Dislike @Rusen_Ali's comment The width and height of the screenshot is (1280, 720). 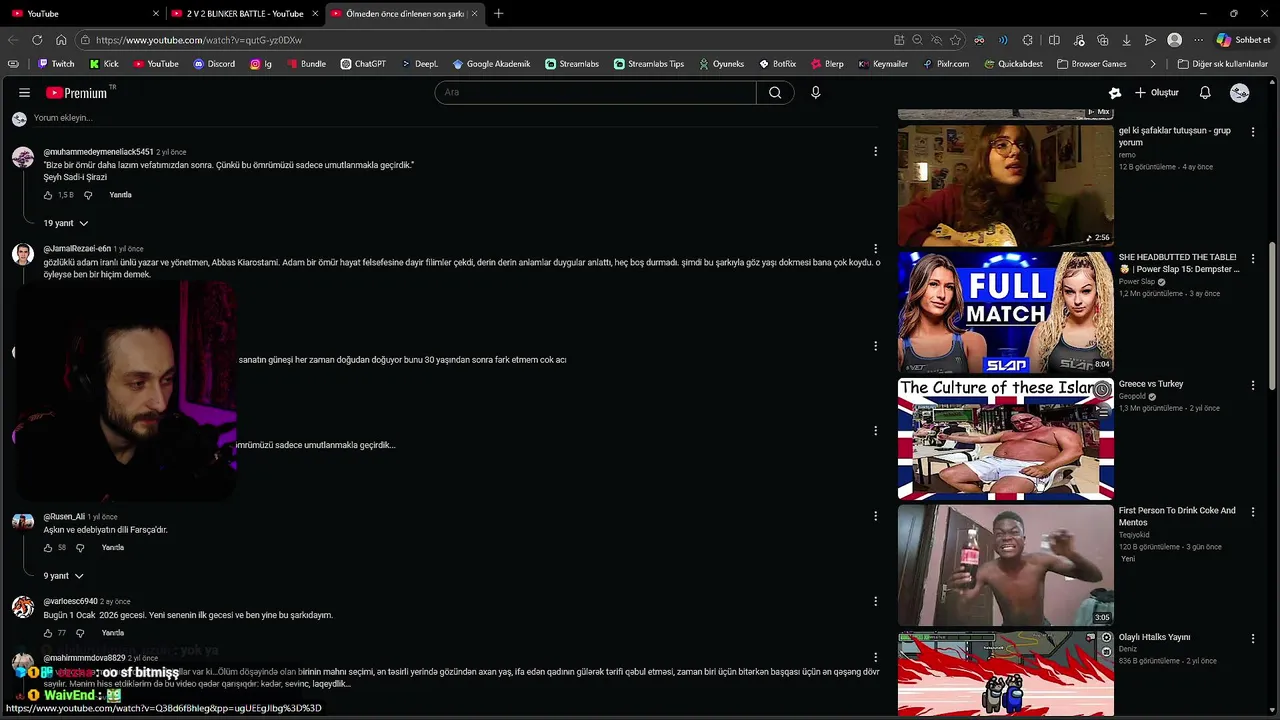tap(80, 548)
